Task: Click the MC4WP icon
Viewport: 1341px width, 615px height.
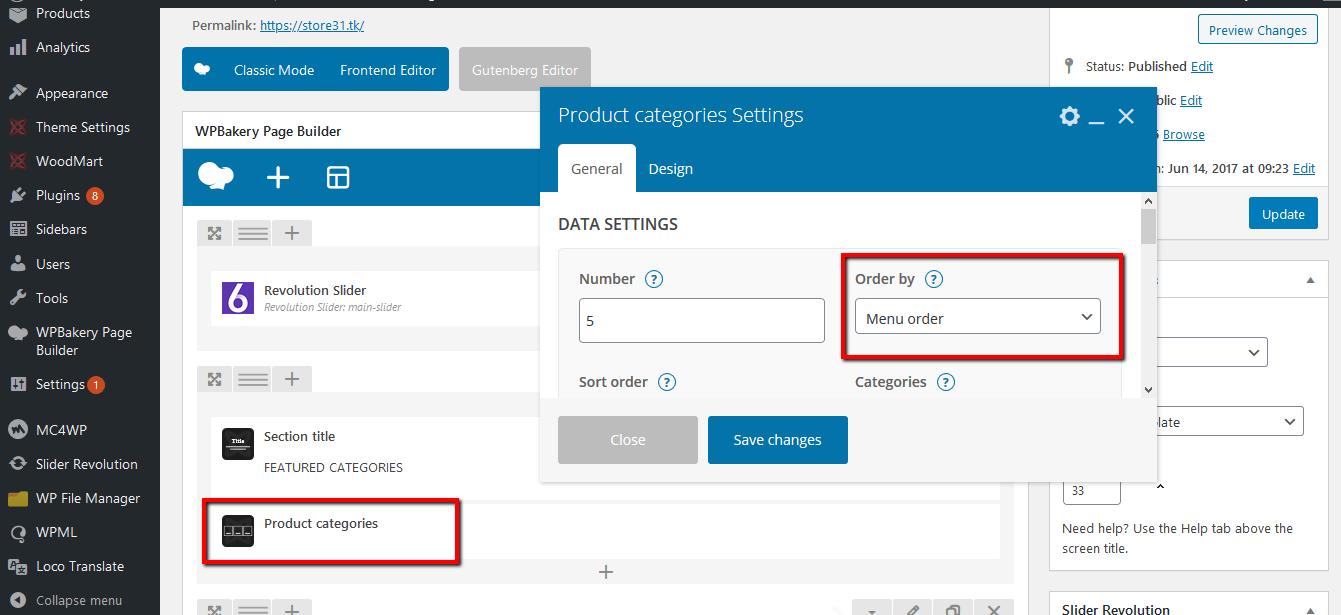Action: [x=18, y=430]
